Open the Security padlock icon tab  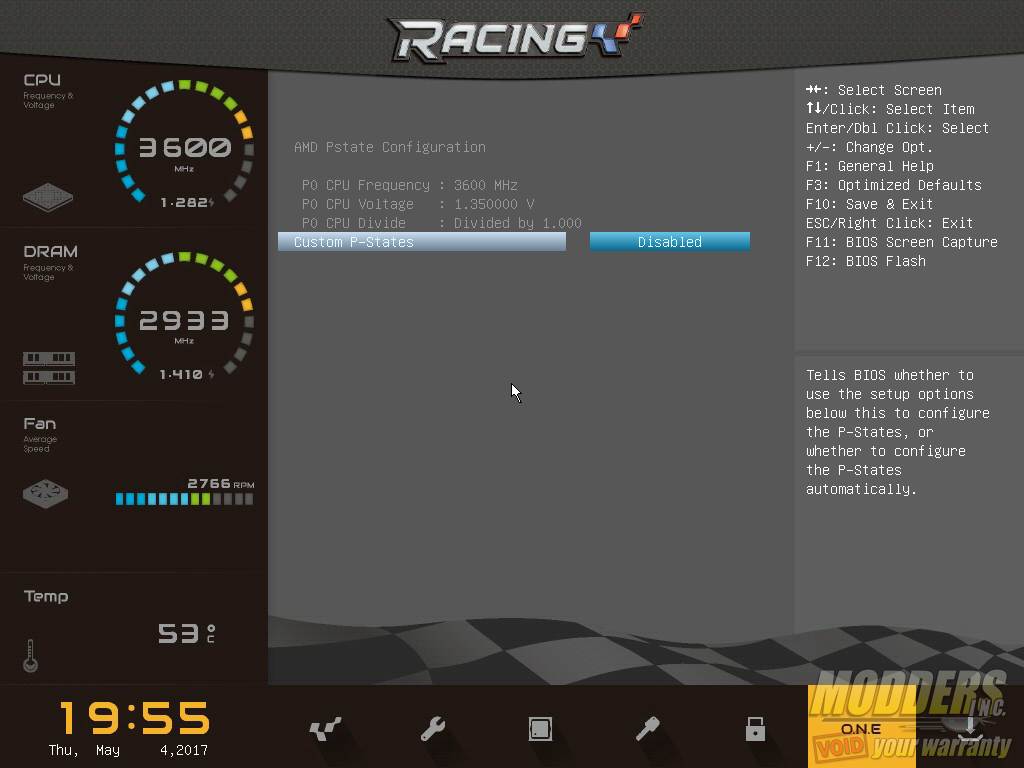[x=755, y=728]
